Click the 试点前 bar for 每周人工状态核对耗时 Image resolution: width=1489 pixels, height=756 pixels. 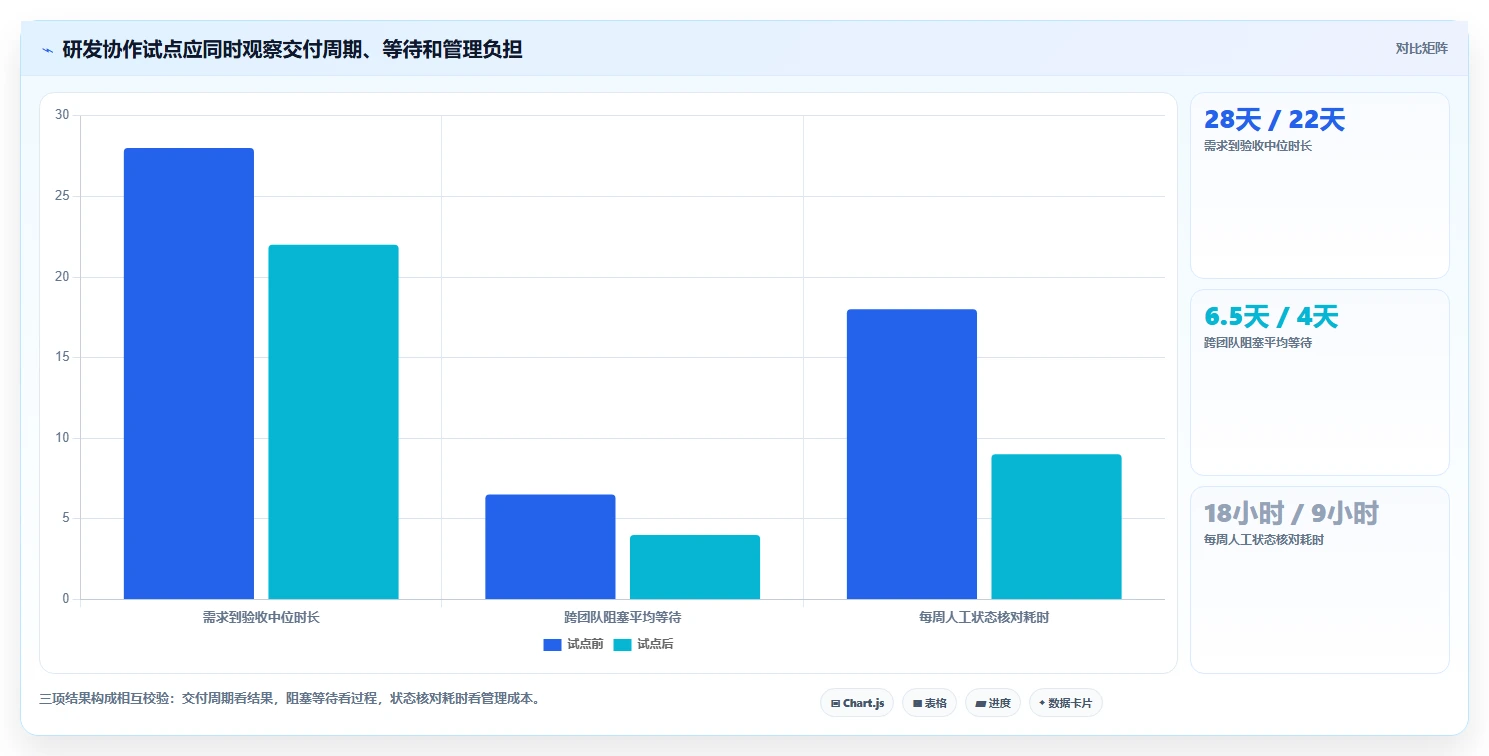(912, 454)
